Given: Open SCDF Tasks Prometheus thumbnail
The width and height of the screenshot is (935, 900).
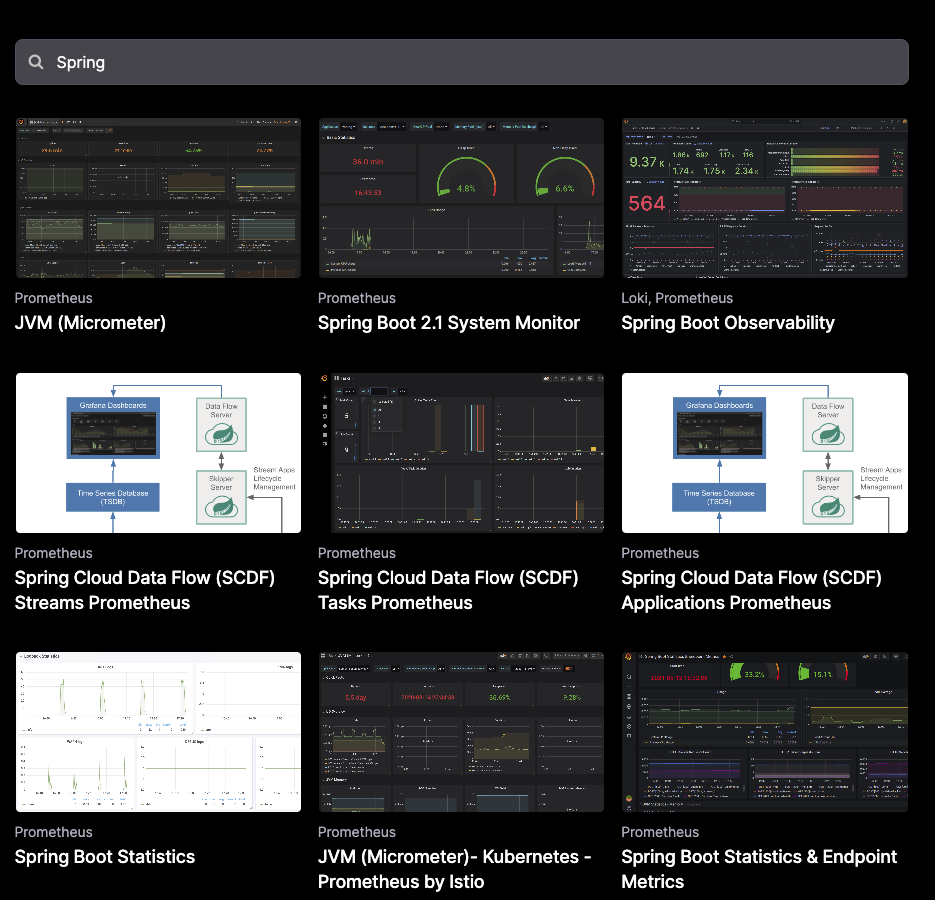Looking at the screenshot, I should (x=461, y=453).
